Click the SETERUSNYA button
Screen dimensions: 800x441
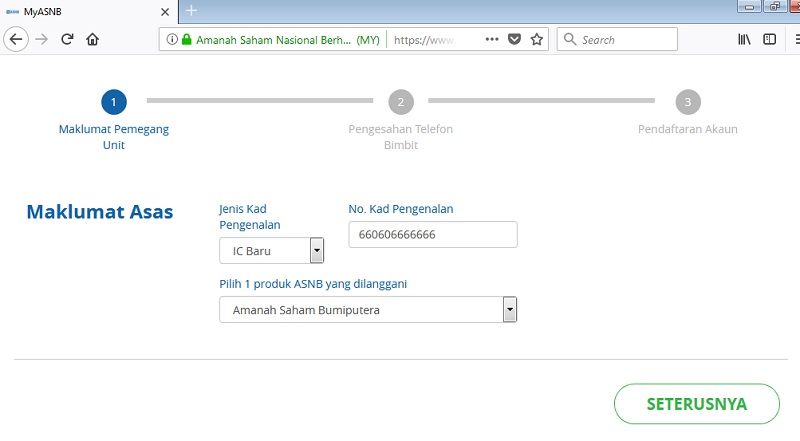click(696, 404)
